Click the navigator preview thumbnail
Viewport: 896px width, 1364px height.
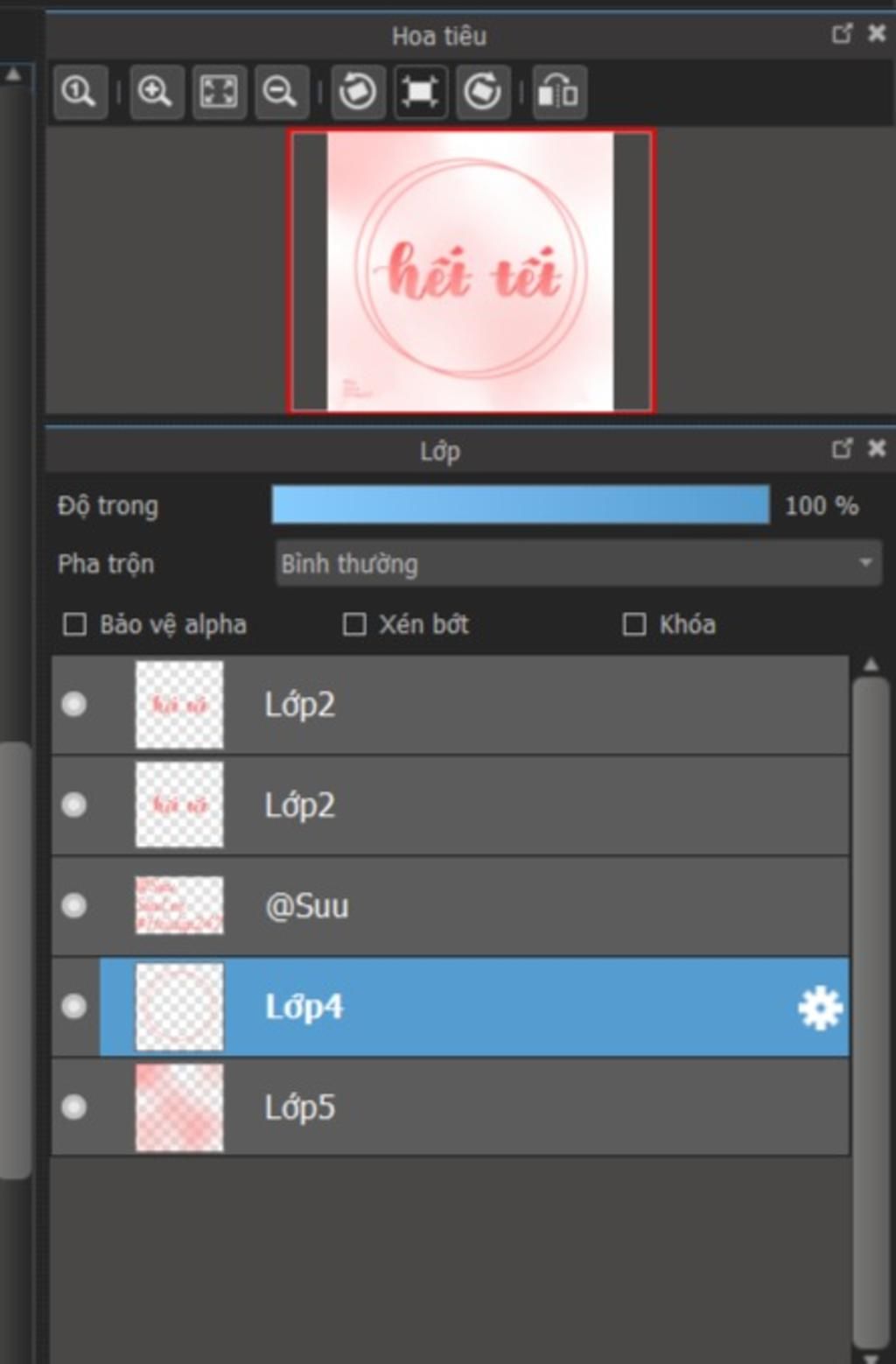pos(471,271)
